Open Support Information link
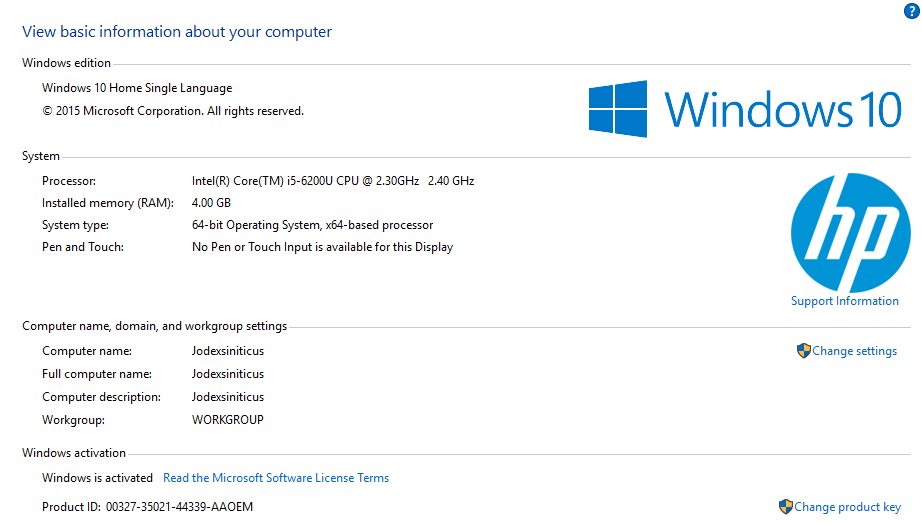Screen dimensions: 922x525 [844, 301]
